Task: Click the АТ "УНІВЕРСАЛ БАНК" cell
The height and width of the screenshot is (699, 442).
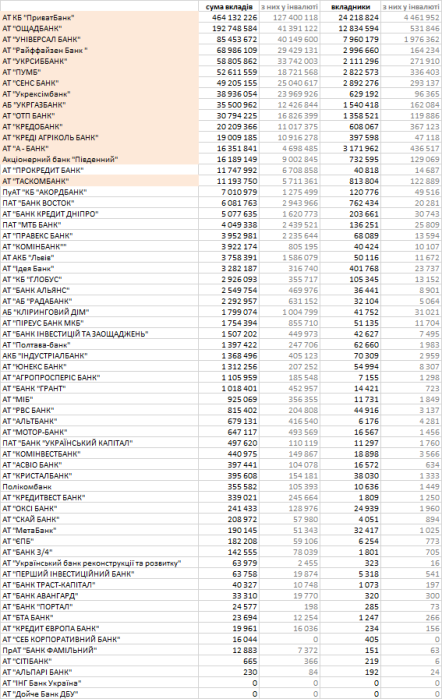Action: pyautogui.click(x=100, y=39)
